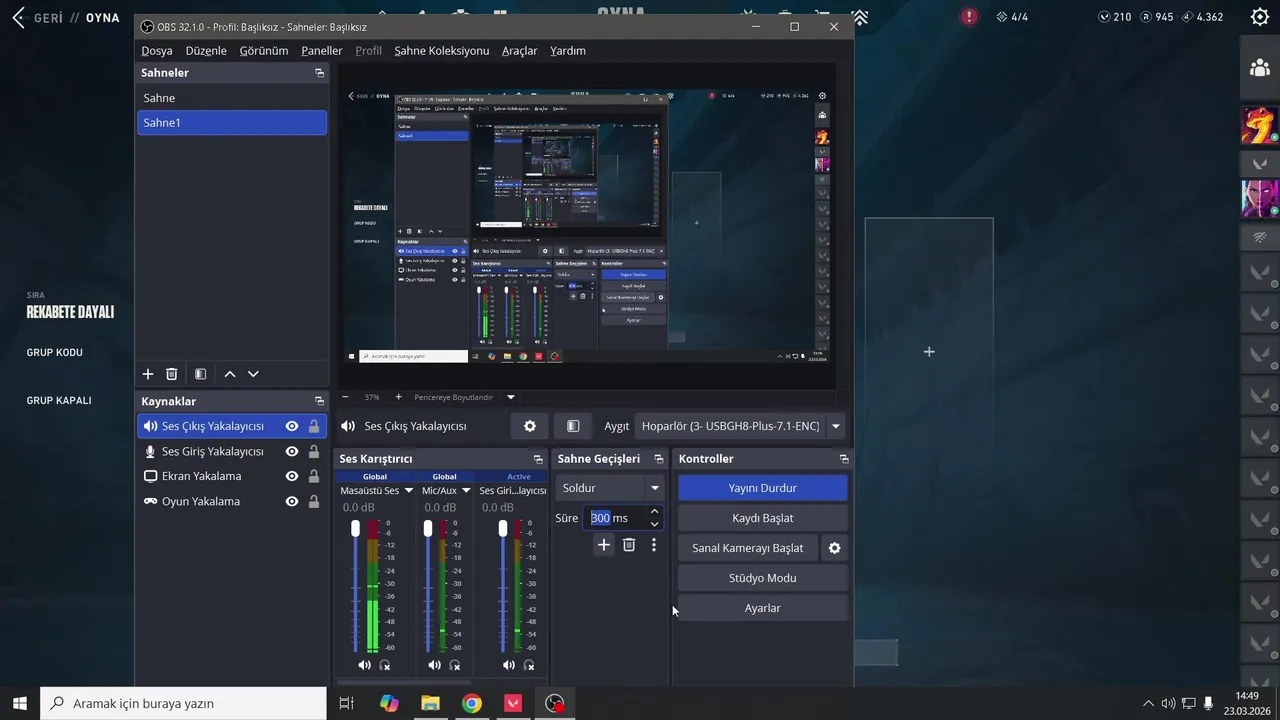Screen dimensions: 1280x720
Task: Open Ayarlar settings button
Action: click(762, 608)
